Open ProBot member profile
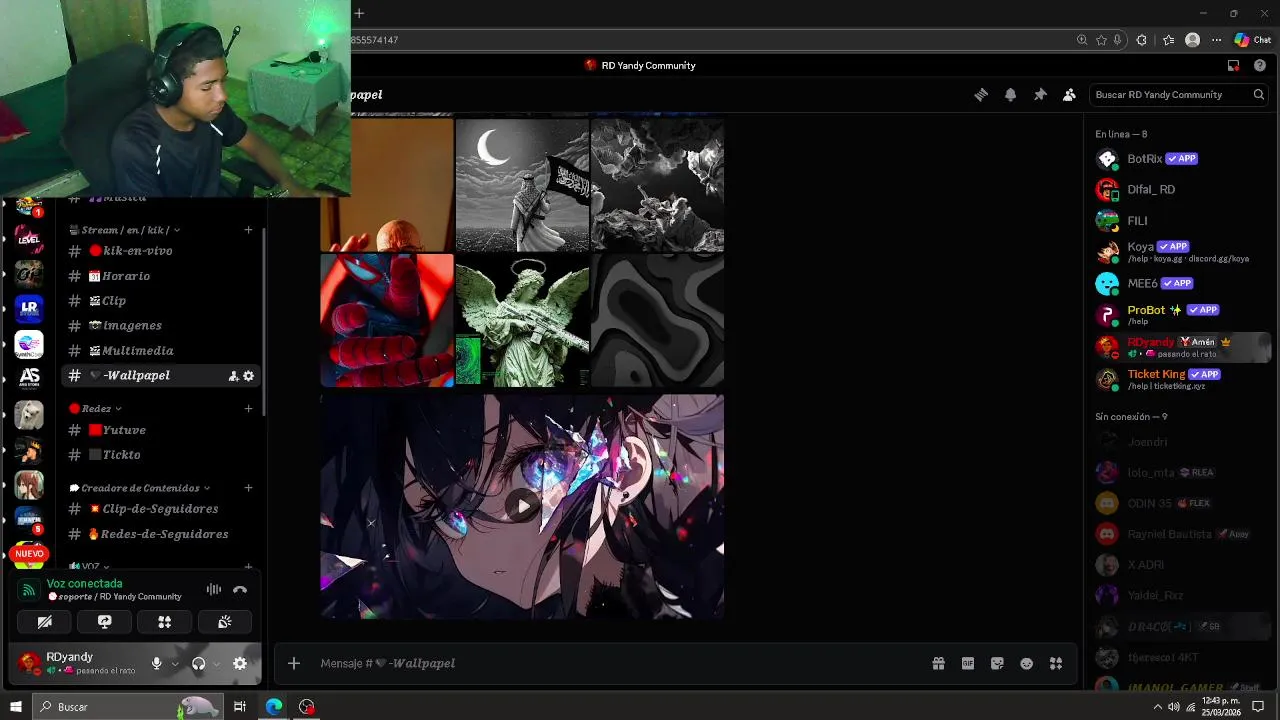Image resolution: width=1280 pixels, height=720 pixels. pyautogui.click(x=1182, y=315)
